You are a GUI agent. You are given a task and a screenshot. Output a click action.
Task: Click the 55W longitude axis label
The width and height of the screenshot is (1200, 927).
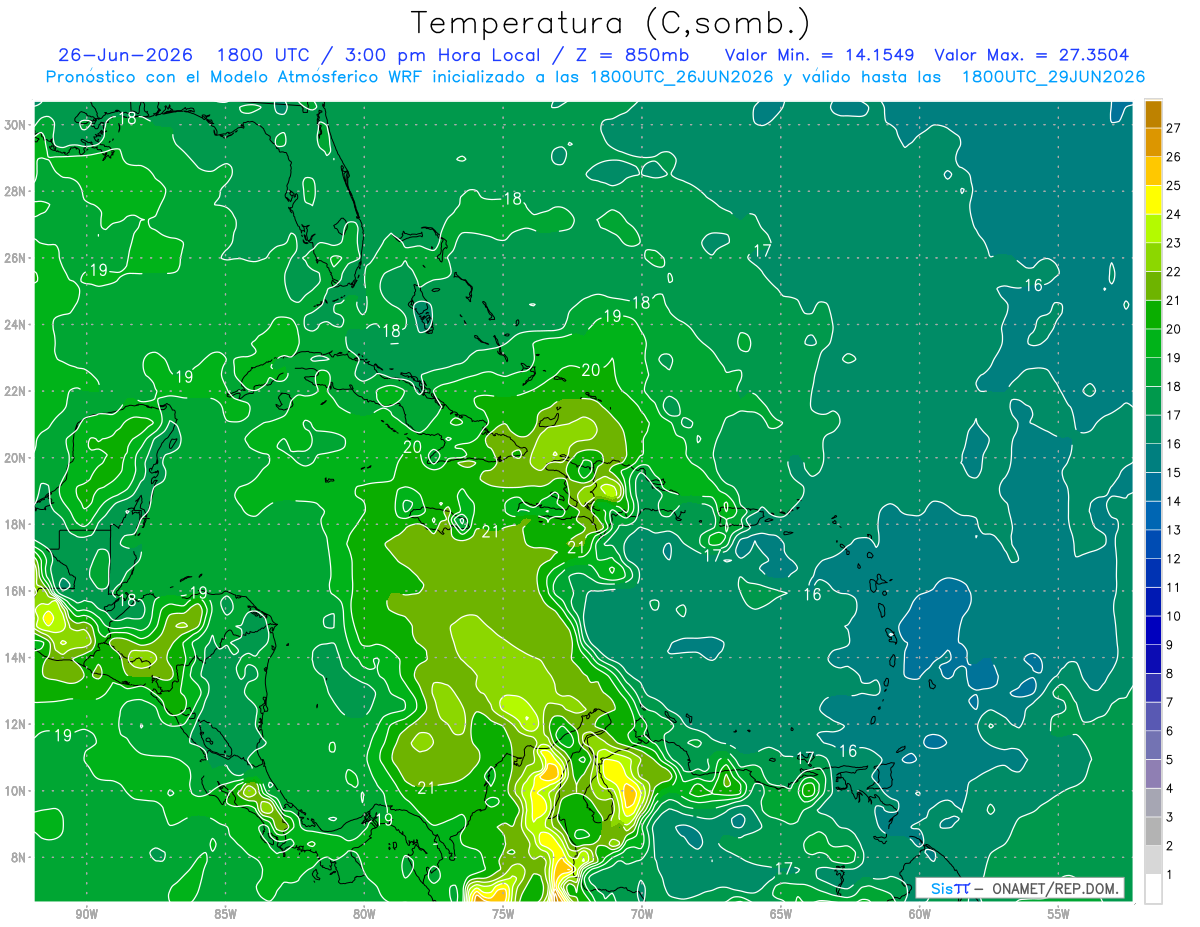[x=1059, y=914]
